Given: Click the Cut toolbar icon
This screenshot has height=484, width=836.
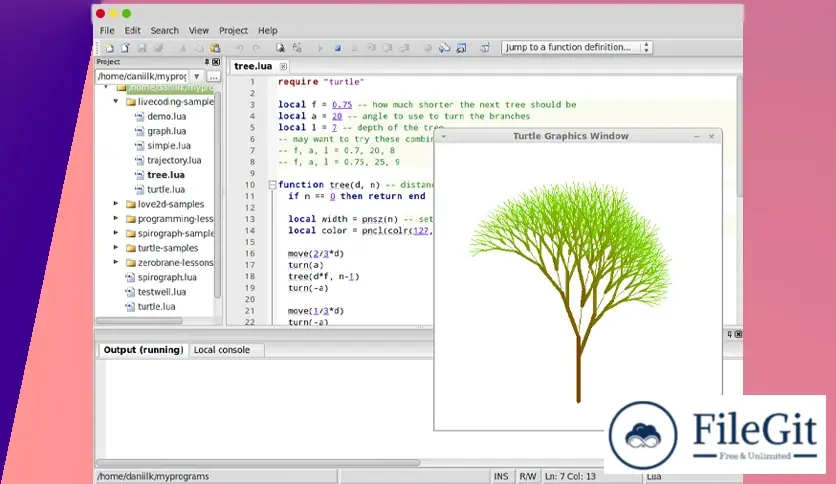Looking at the screenshot, I should (183, 48).
